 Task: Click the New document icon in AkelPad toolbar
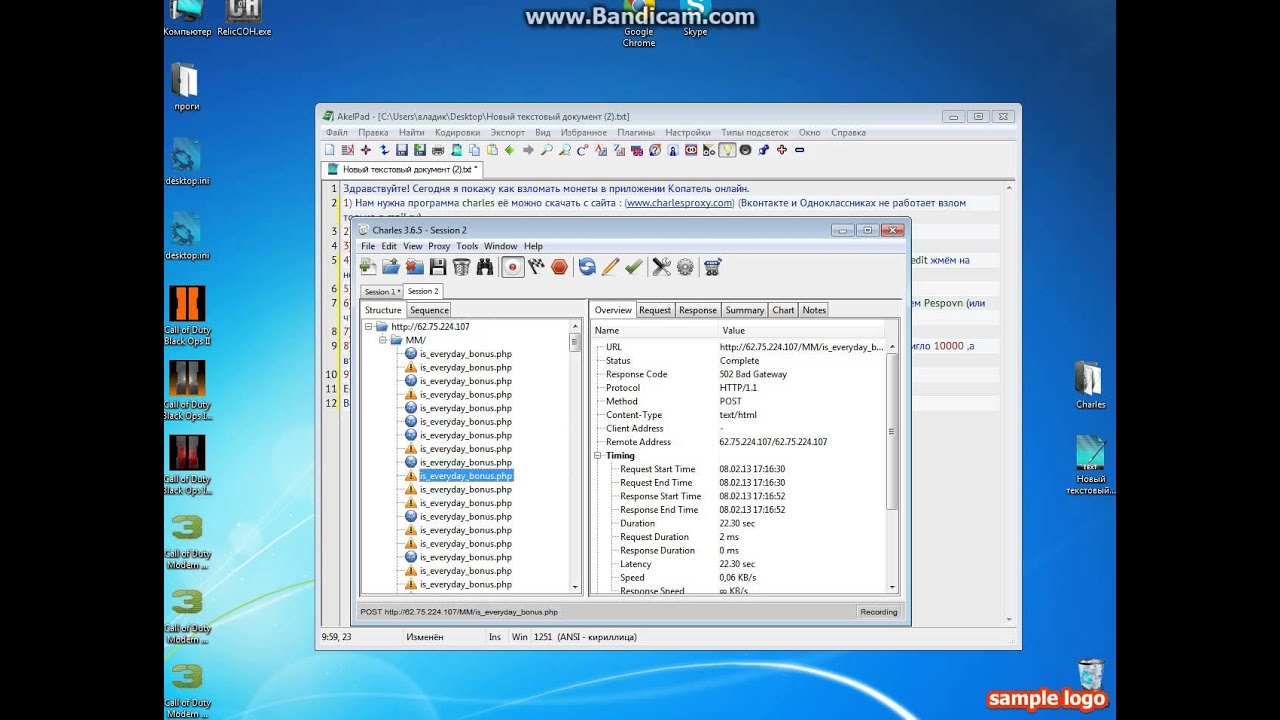(x=330, y=150)
